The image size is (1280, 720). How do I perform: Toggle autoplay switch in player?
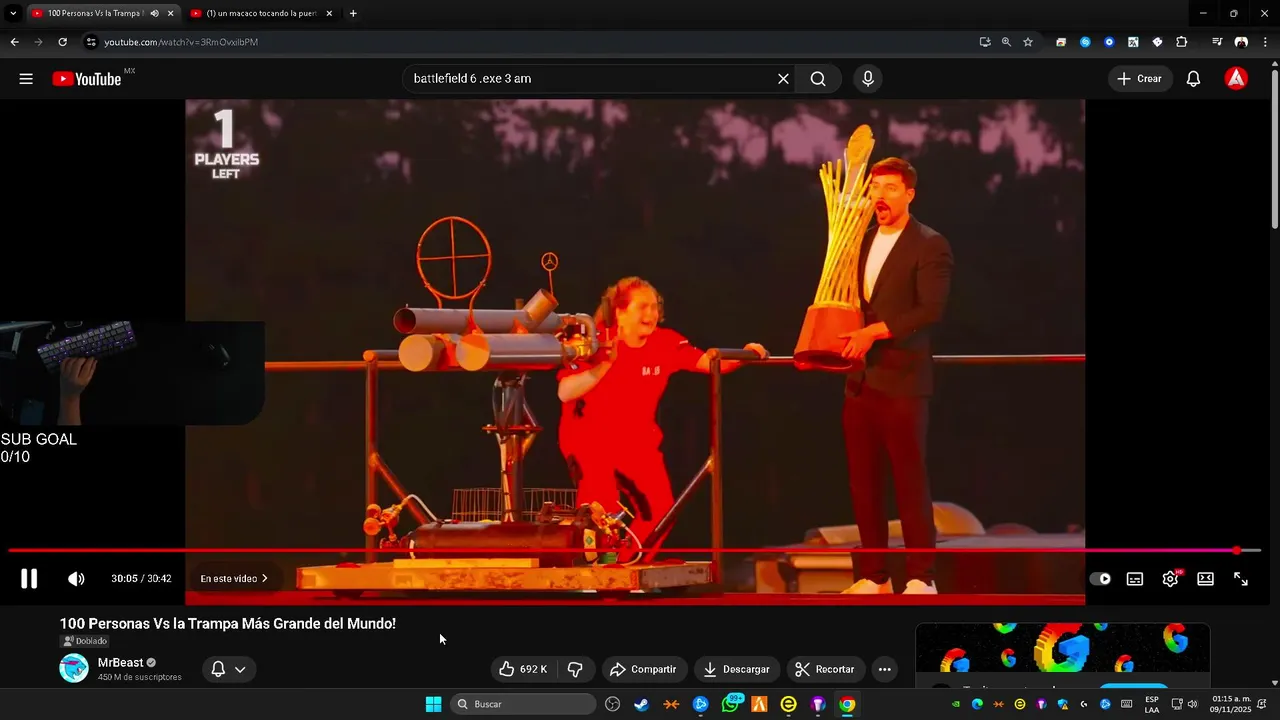1100,578
